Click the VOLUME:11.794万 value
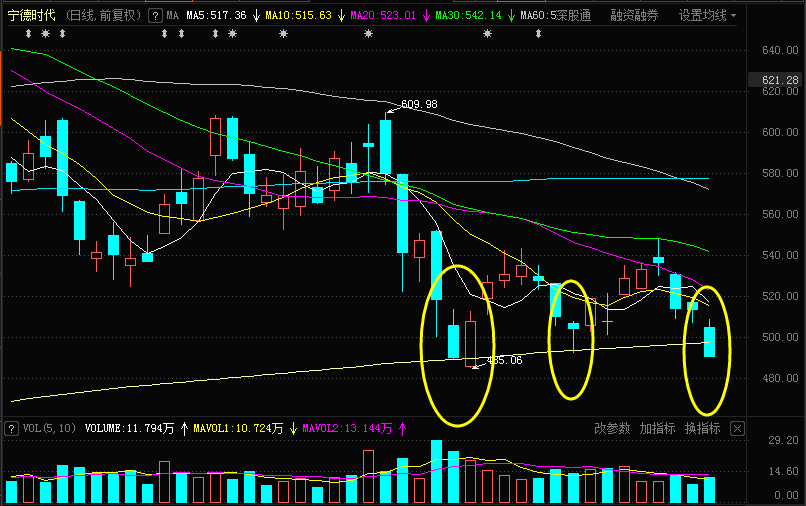Screen dimensions: 806x506 point(130,428)
